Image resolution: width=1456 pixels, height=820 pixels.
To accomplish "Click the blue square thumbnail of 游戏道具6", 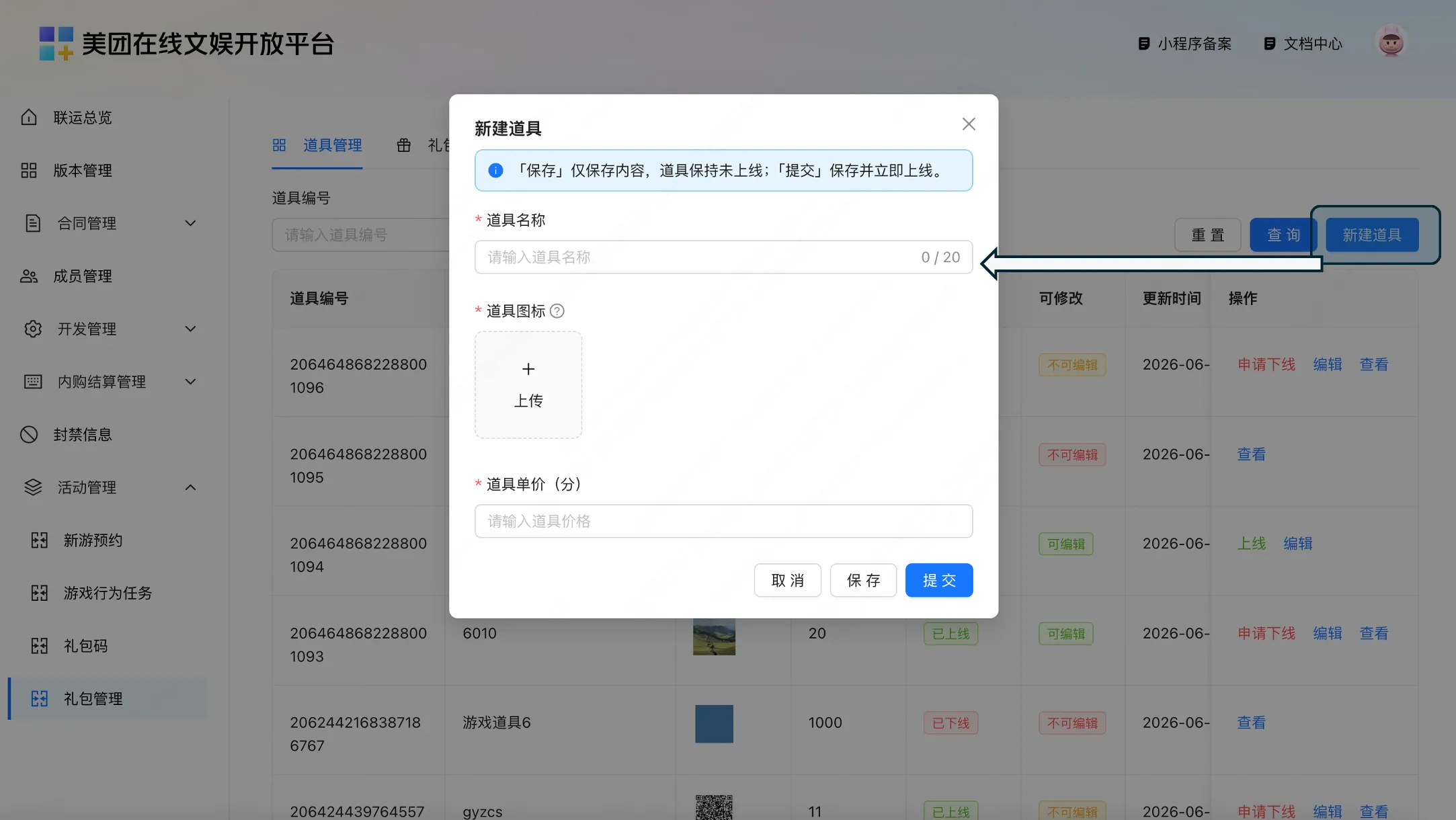I will point(714,724).
